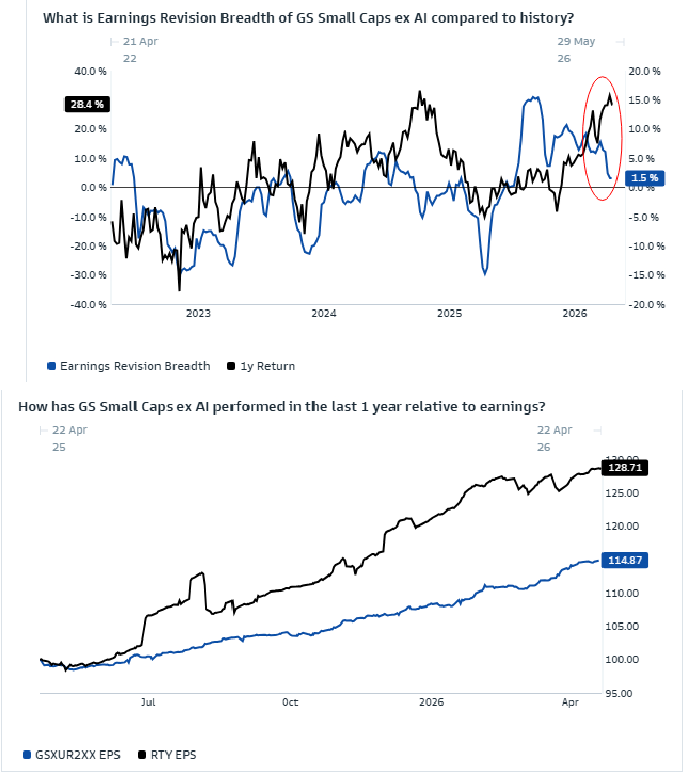Click the Jul x-axis label on bottom chart
Viewport: 690px width, 777px height.
pos(149,701)
